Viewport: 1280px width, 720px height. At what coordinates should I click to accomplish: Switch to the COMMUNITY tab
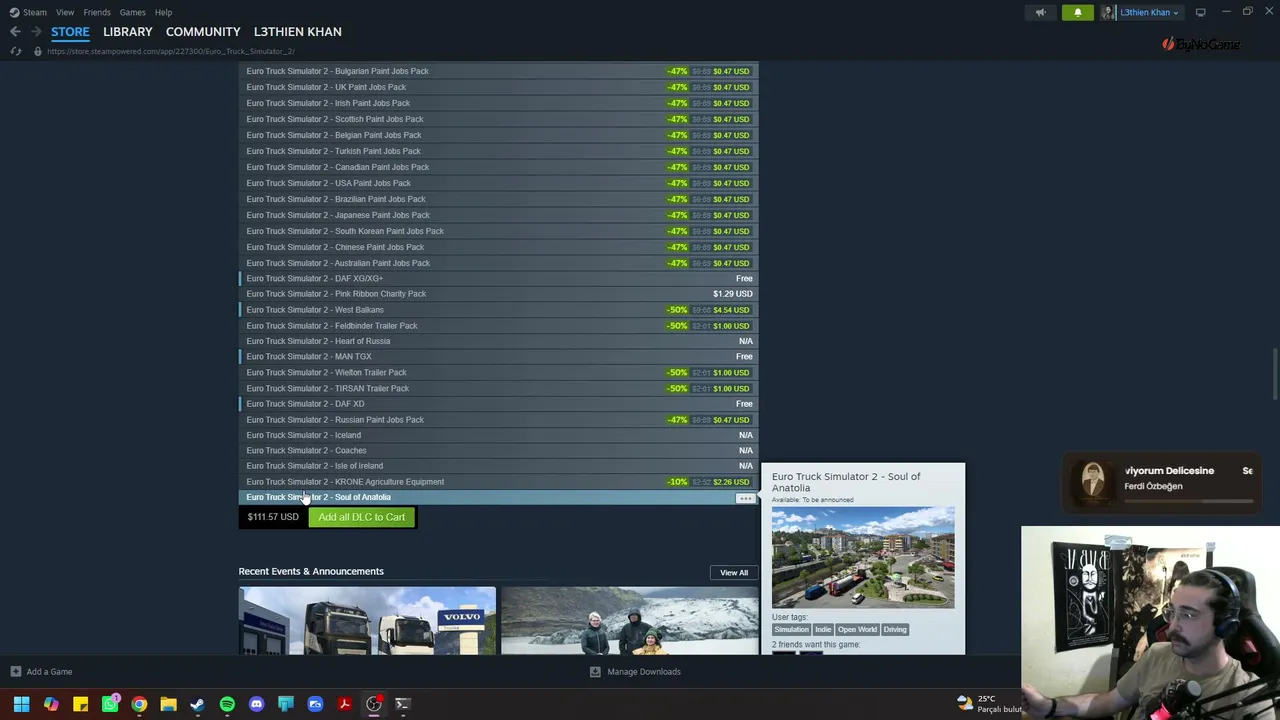tap(203, 32)
